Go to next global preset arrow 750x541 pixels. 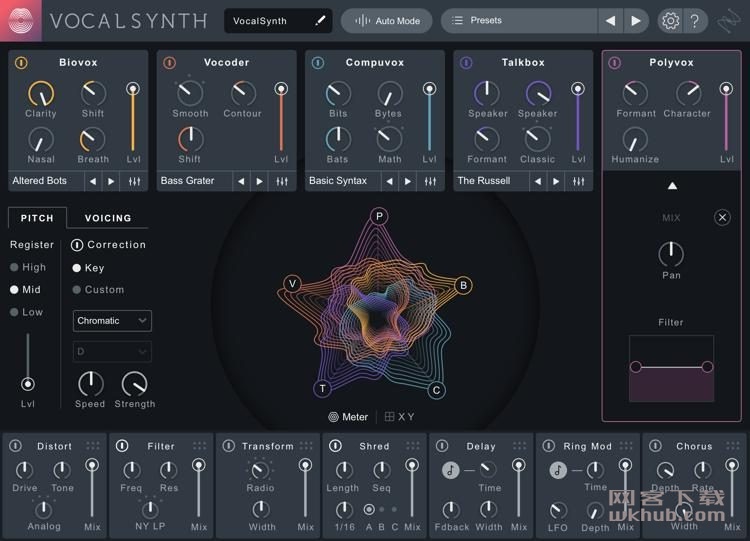pos(636,21)
